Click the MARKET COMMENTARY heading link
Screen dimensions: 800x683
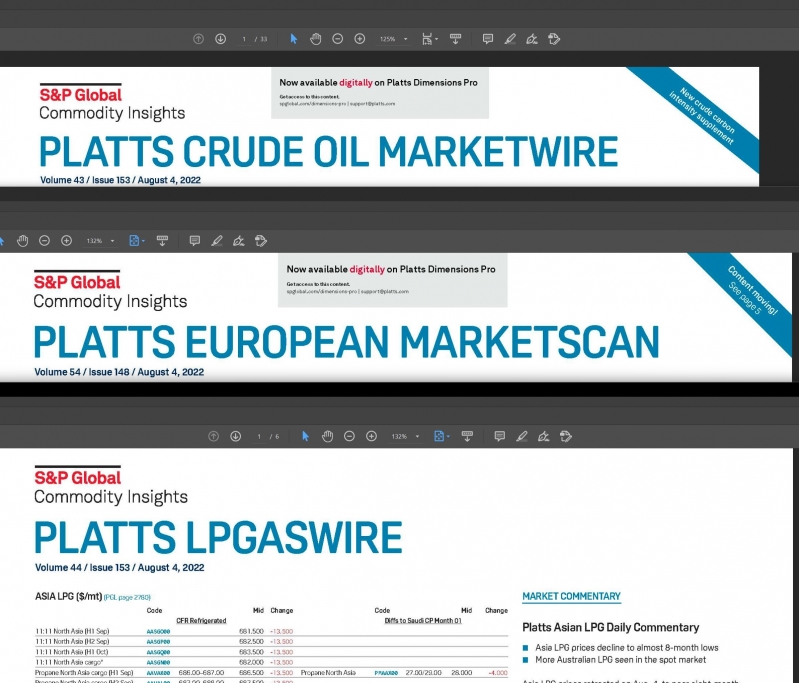(571, 597)
